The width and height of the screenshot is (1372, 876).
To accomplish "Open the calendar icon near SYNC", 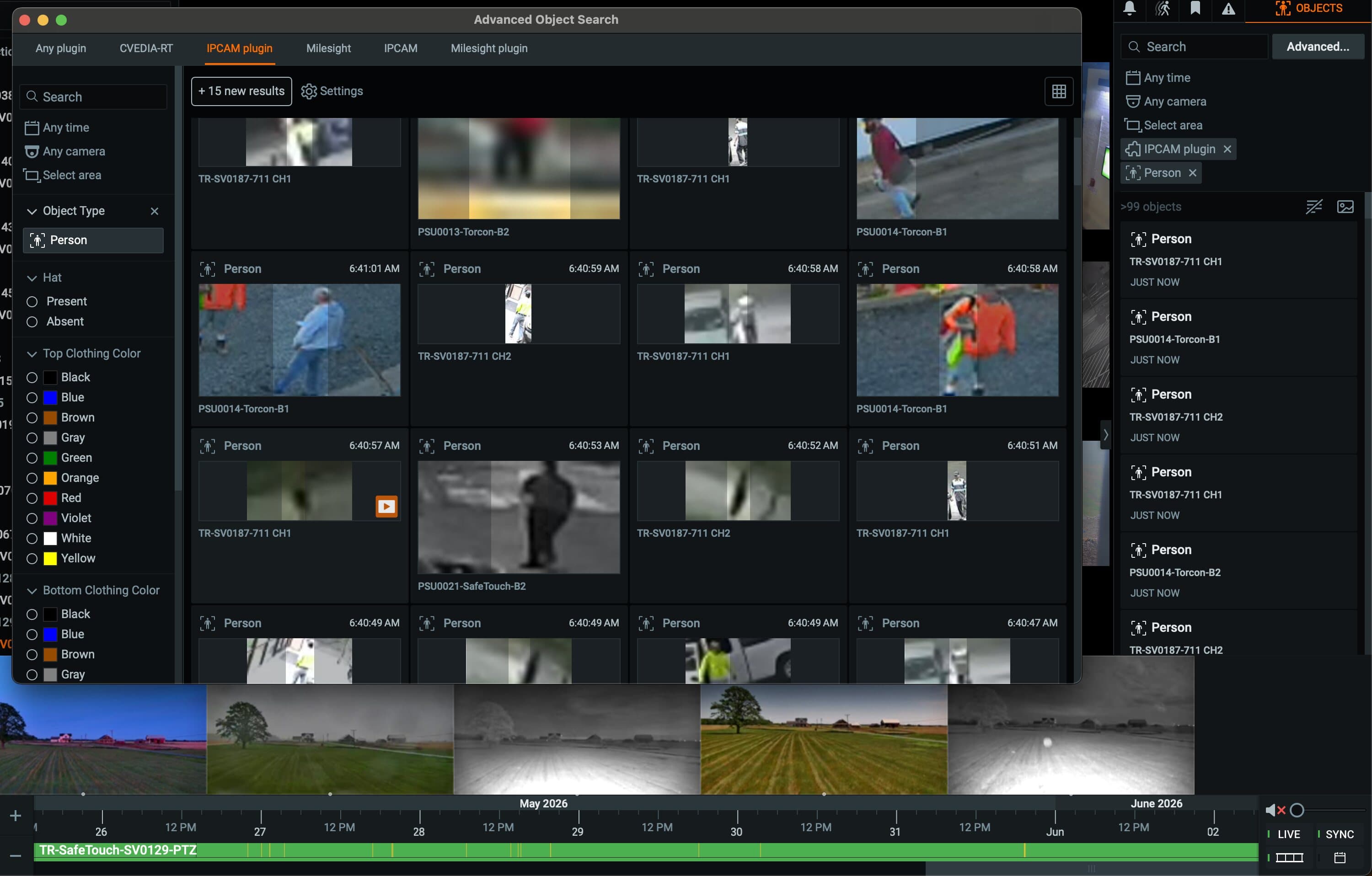I will (x=1340, y=858).
